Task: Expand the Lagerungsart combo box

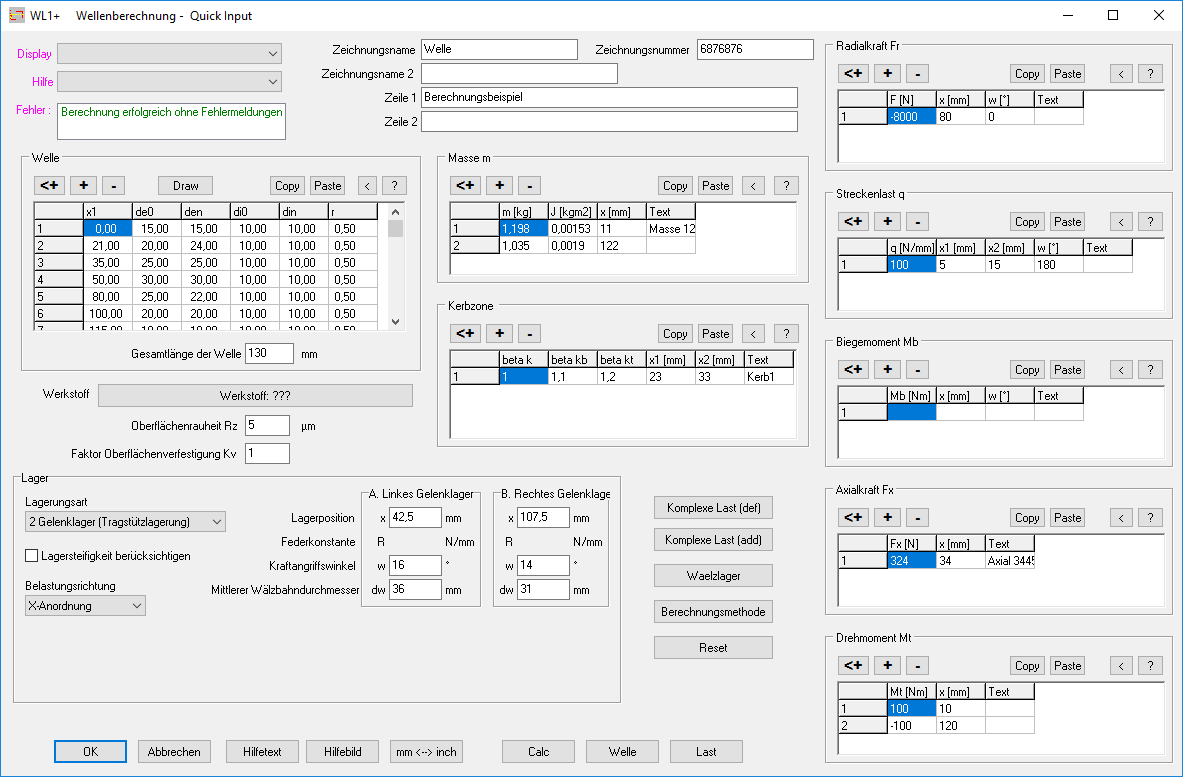Action: pos(125,521)
